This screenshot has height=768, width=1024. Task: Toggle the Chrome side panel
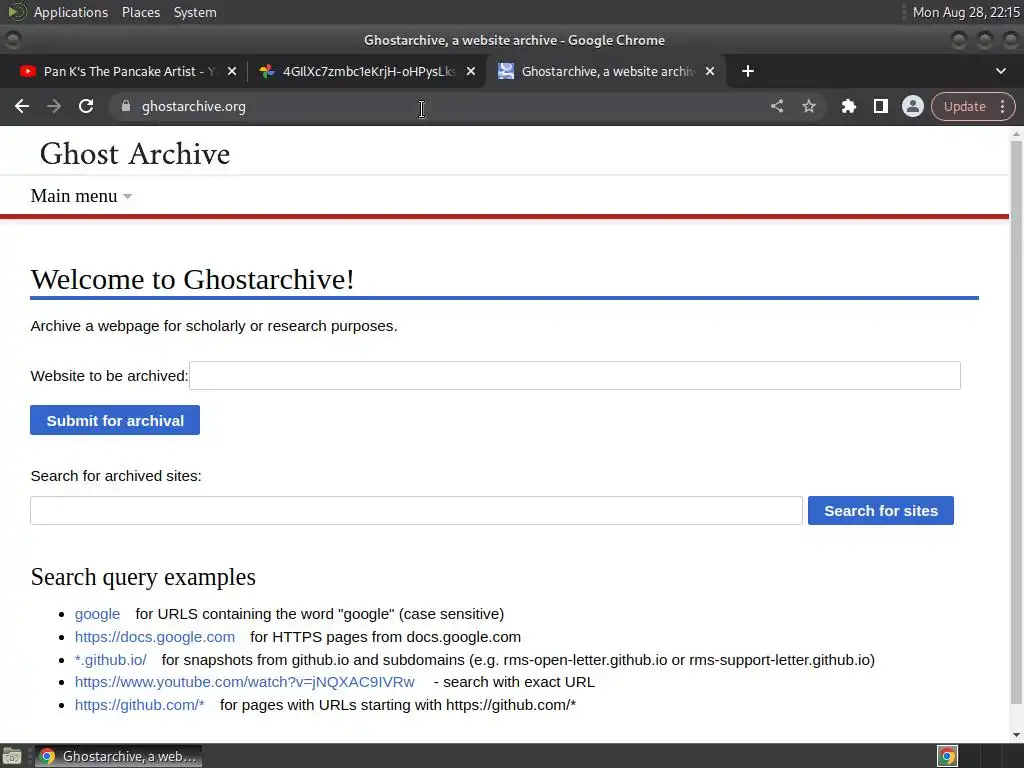[x=880, y=106]
